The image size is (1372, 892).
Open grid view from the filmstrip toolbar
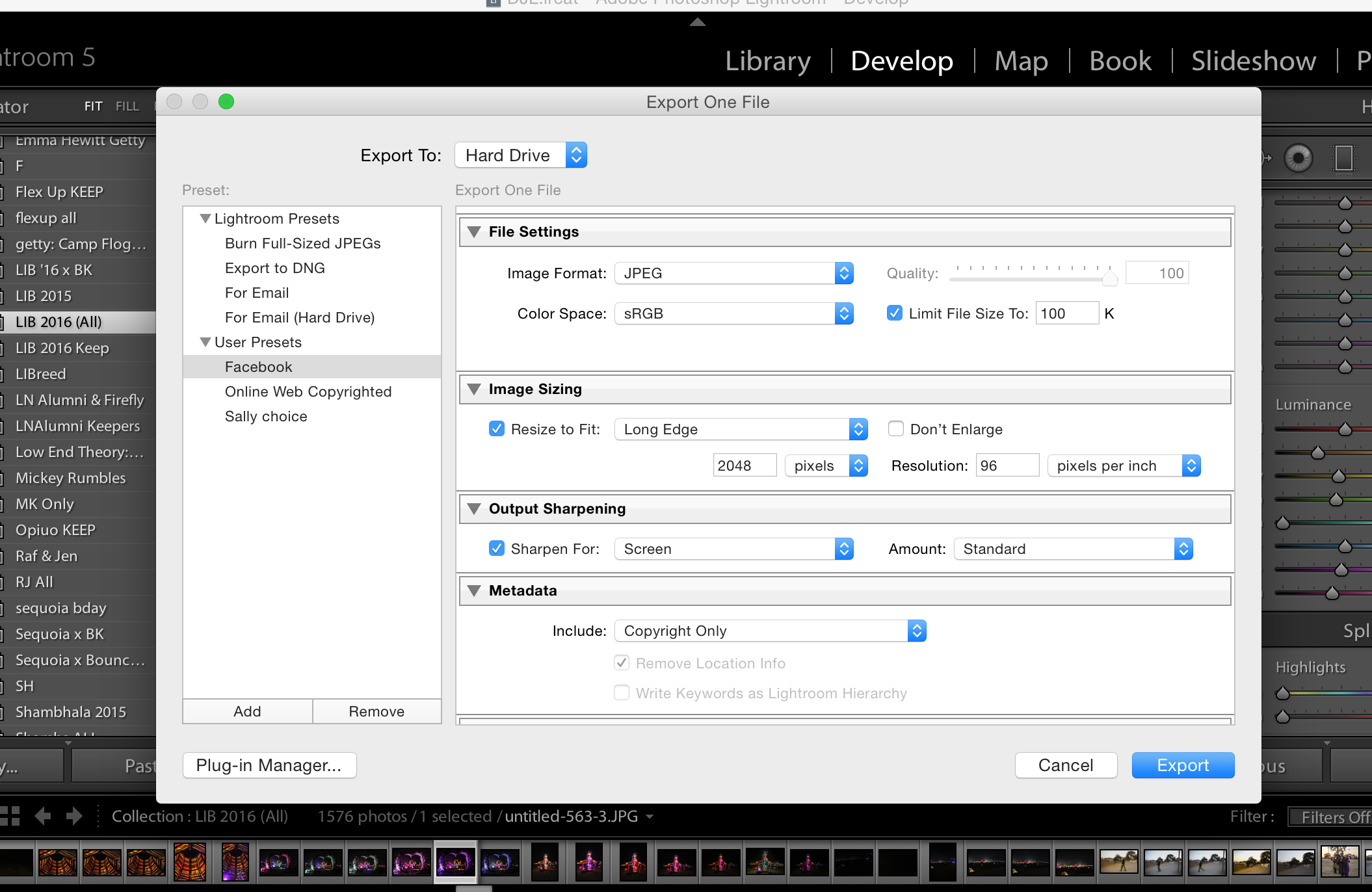pos(10,815)
